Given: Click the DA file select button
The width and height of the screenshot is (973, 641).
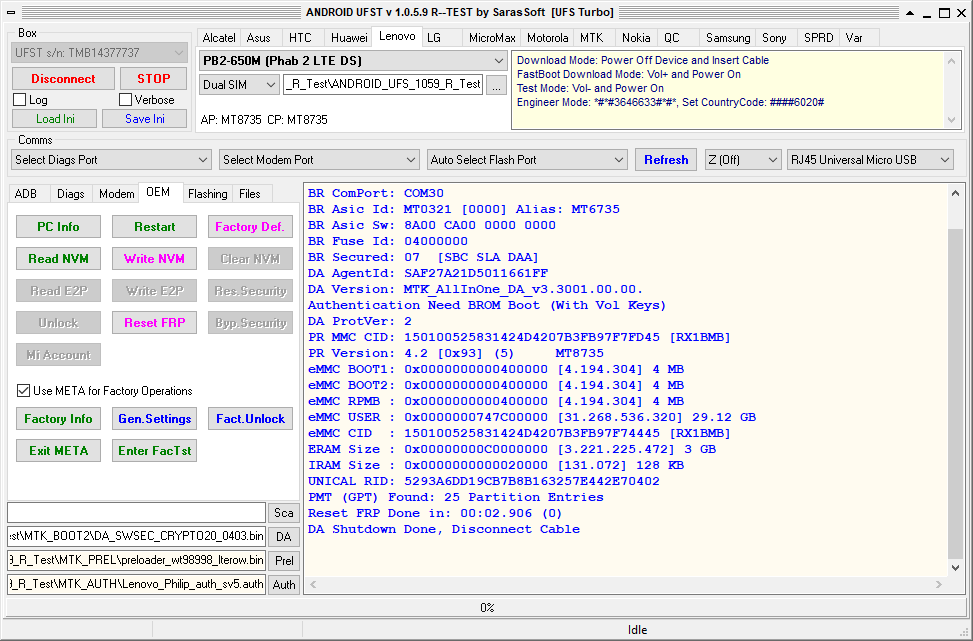Looking at the screenshot, I should 284,537.
